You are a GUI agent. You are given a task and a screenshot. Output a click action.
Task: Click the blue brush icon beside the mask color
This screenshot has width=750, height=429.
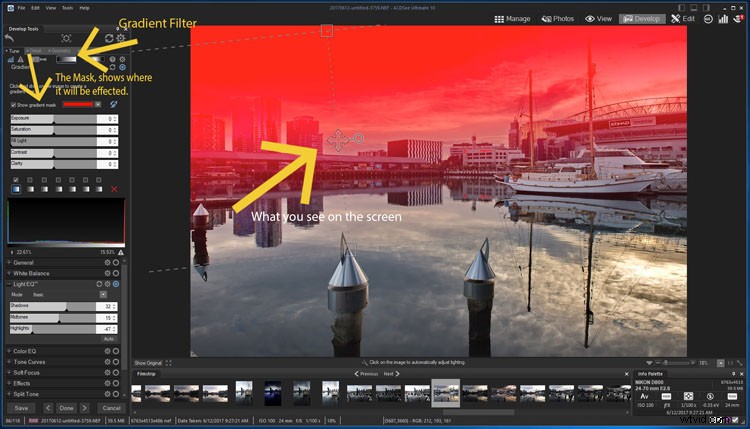click(x=113, y=104)
